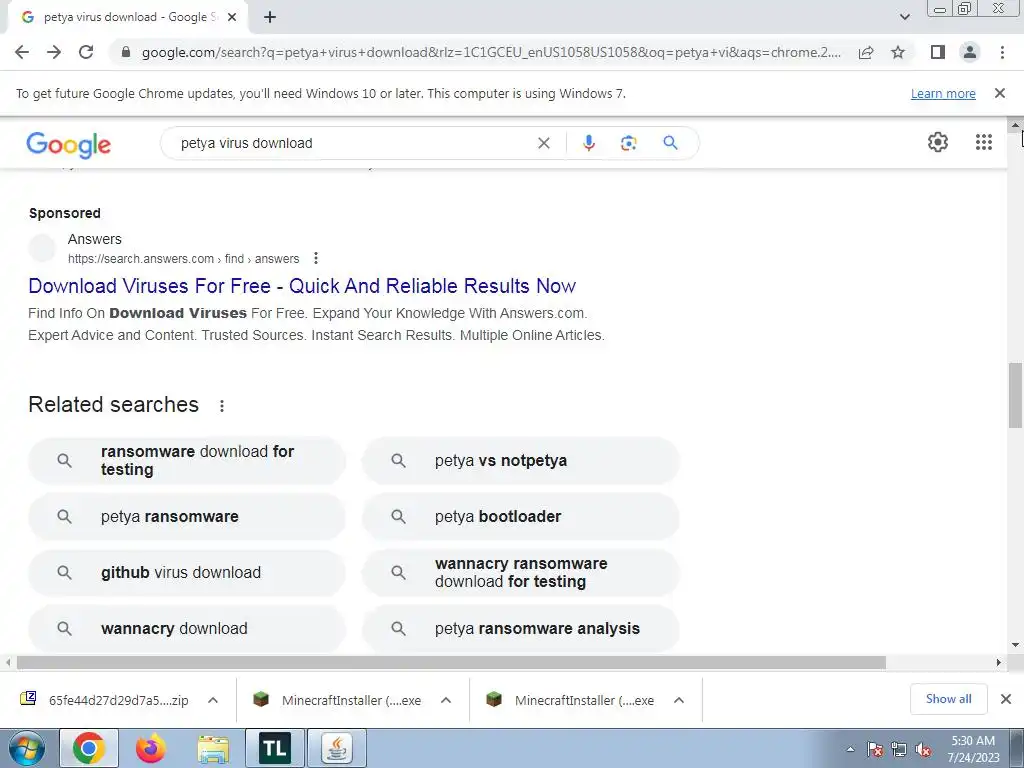Click the muted volume tray icon

923,749
